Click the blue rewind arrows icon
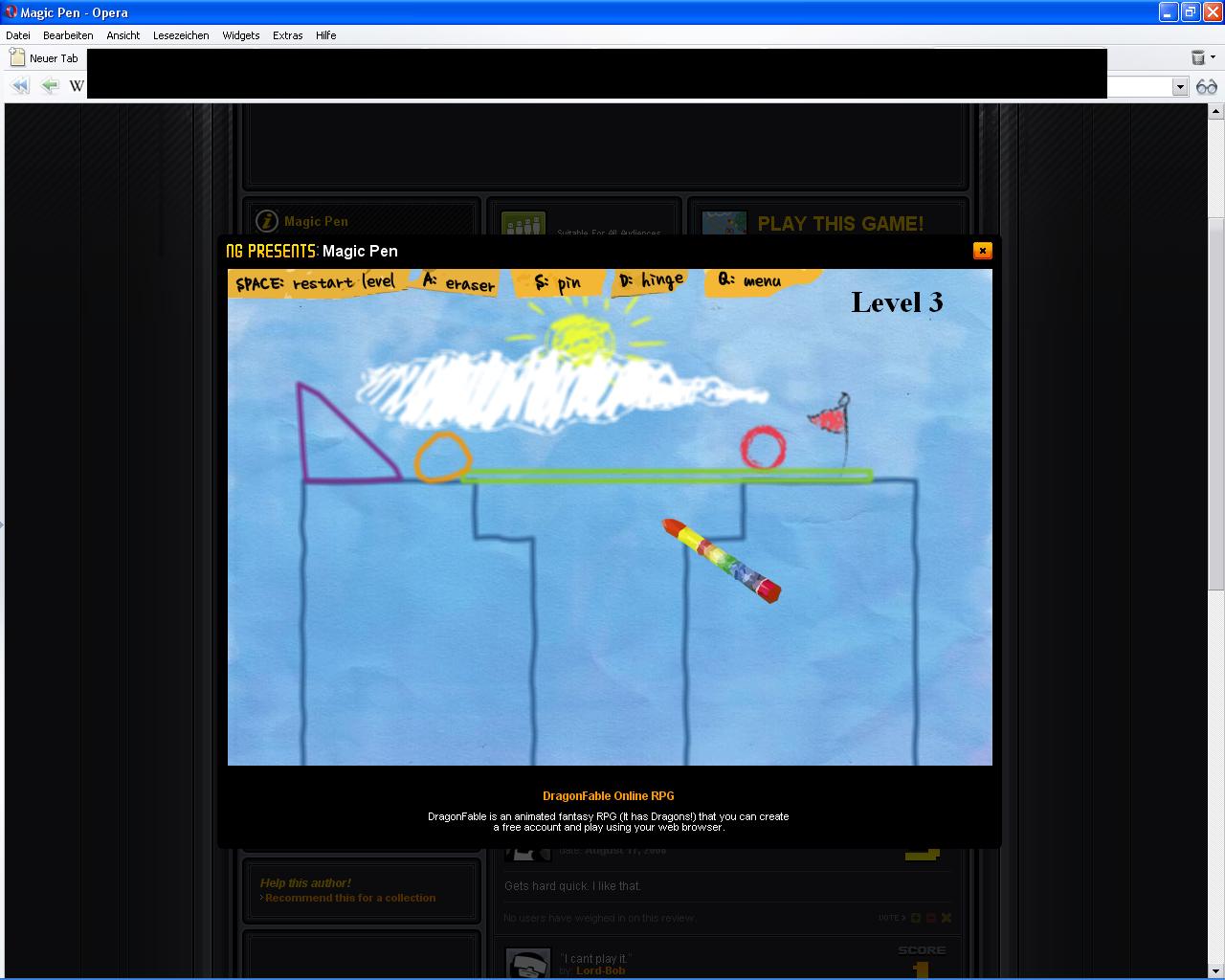Viewport: 1225px width, 980px height. tap(20, 86)
